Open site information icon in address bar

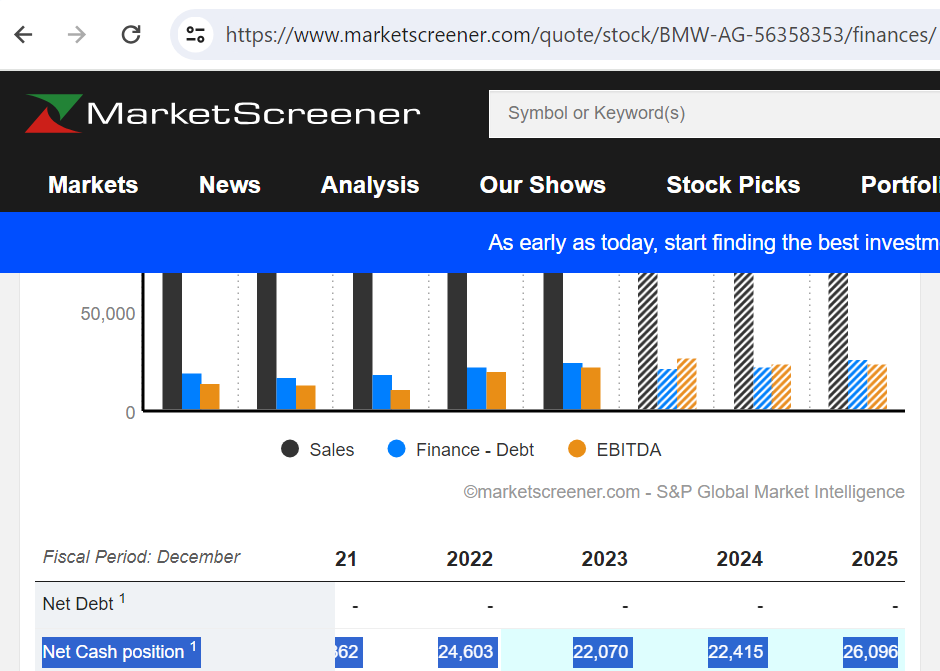click(195, 35)
